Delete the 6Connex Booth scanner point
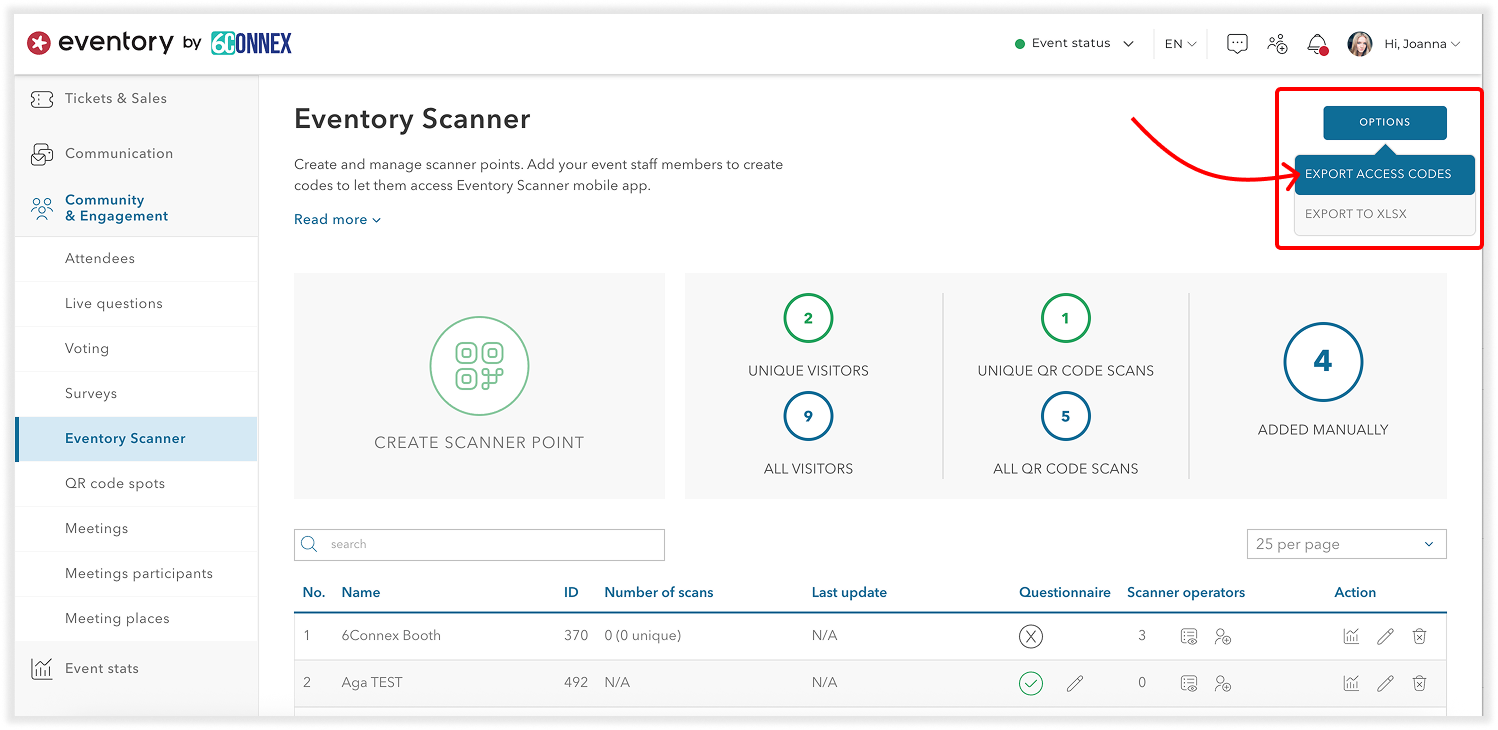The height and width of the screenshot is (730, 1498). (1419, 636)
